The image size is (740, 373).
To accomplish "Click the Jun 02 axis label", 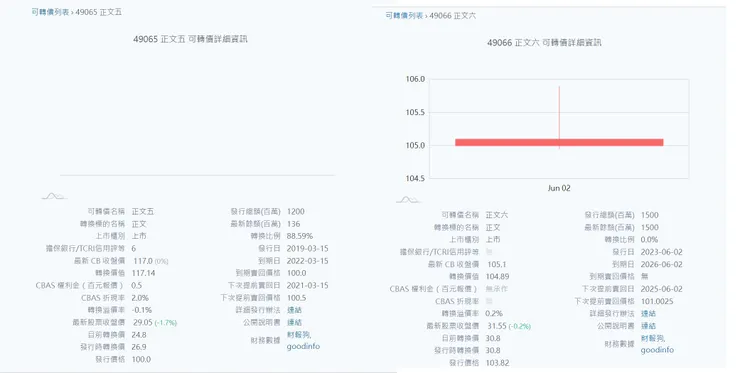I will click(559, 188).
